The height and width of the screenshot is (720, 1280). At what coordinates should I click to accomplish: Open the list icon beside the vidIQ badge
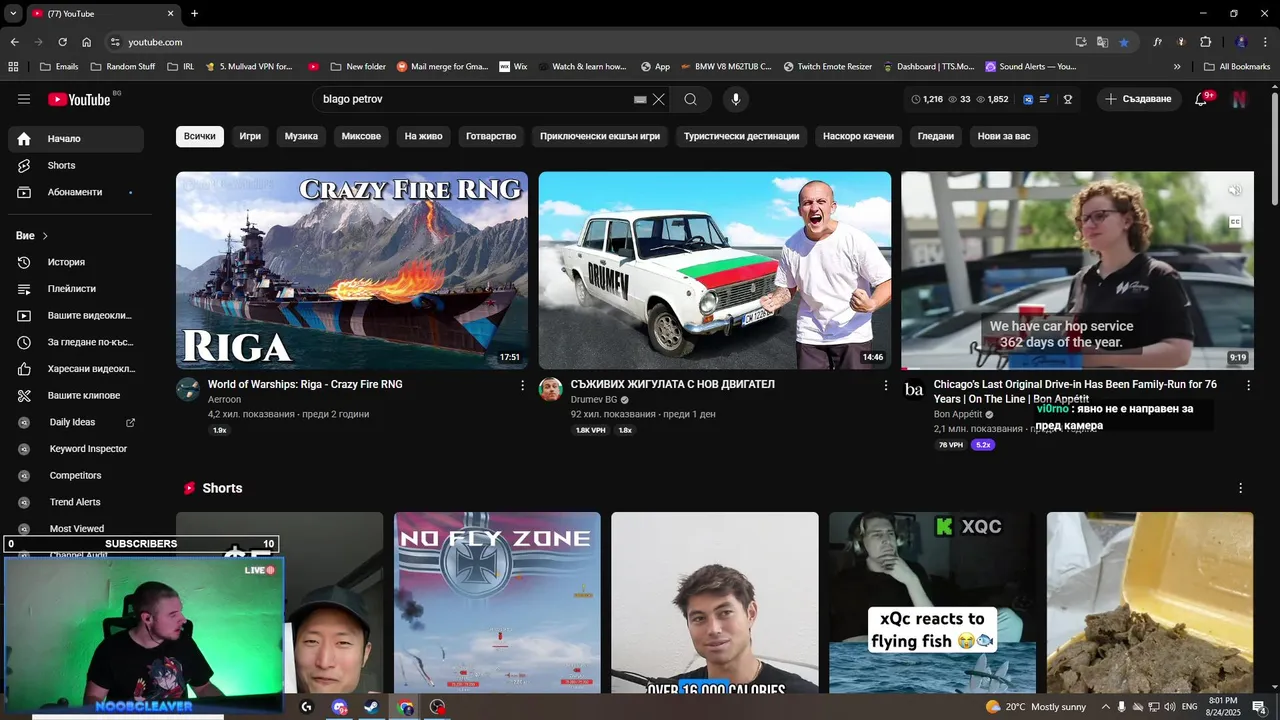point(1045,99)
